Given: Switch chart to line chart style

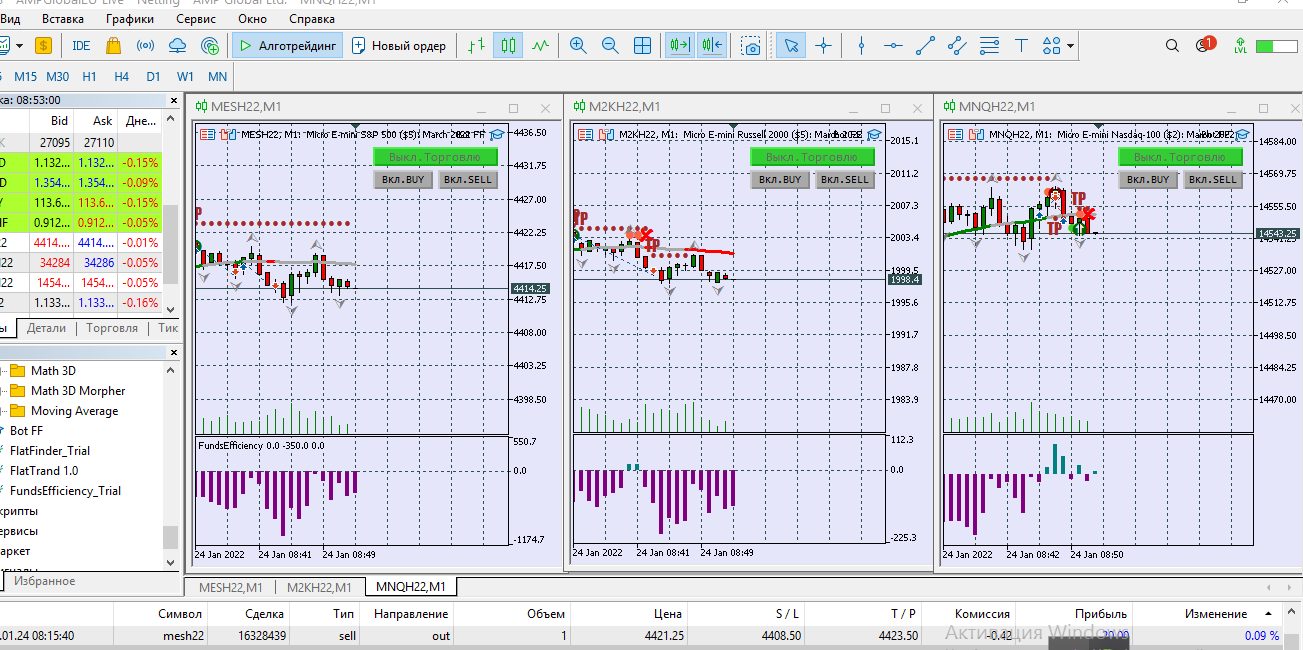Looking at the screenshot, I should click(x=540, y=45).
